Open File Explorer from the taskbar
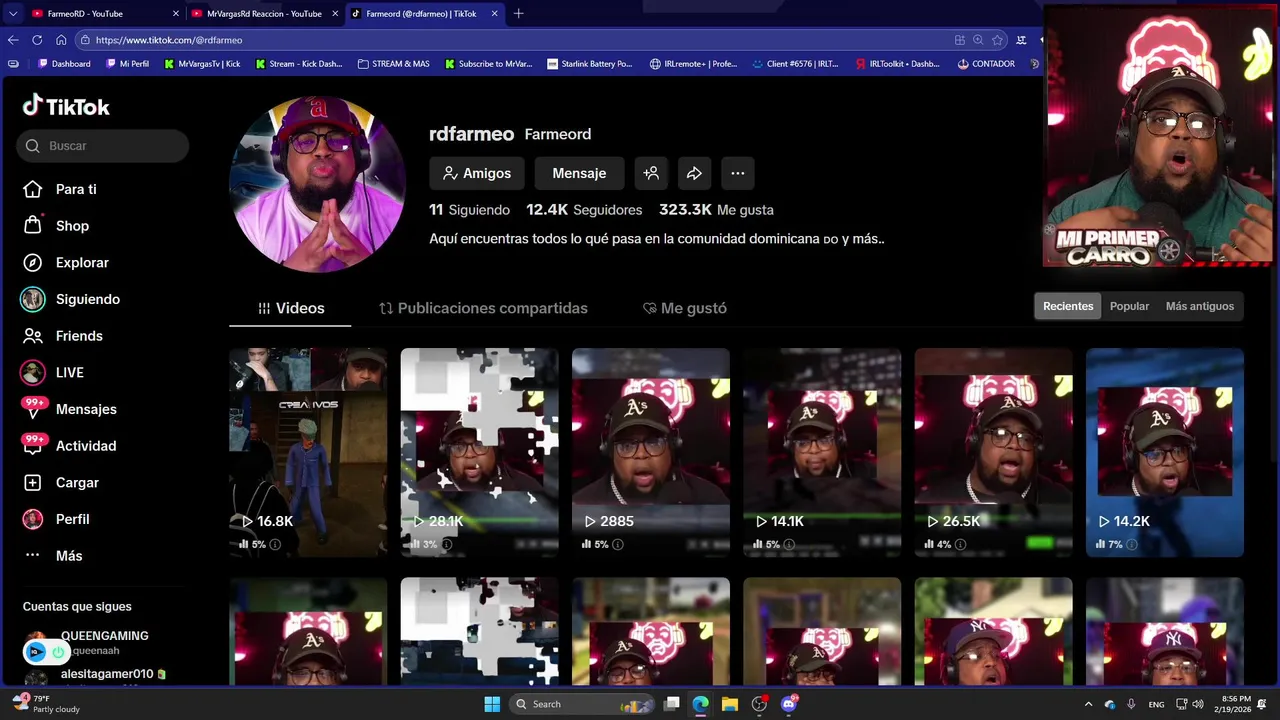1280x720 pixels. coord(730,704)
